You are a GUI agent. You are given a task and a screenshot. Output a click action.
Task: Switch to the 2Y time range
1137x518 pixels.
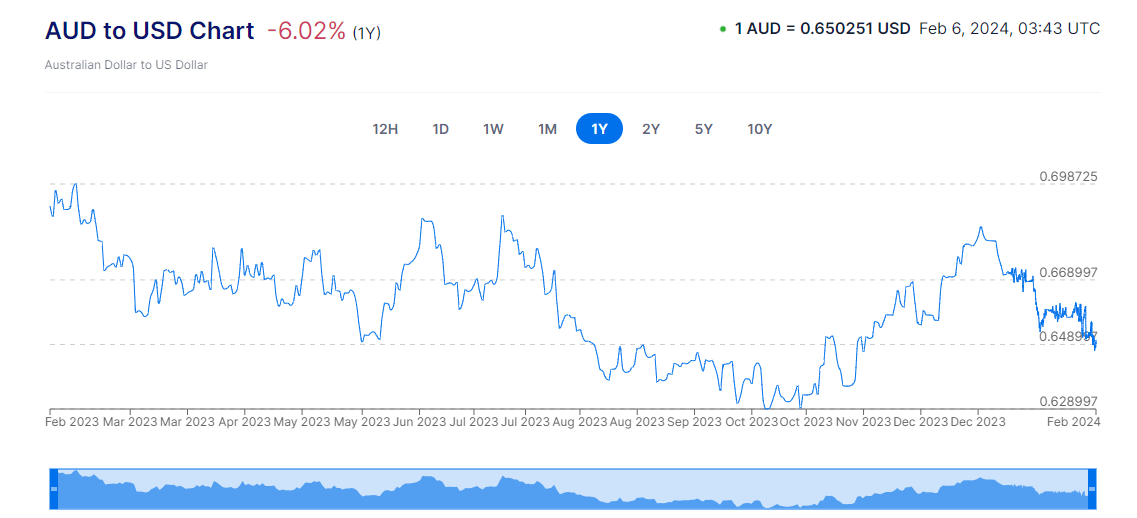651,129
